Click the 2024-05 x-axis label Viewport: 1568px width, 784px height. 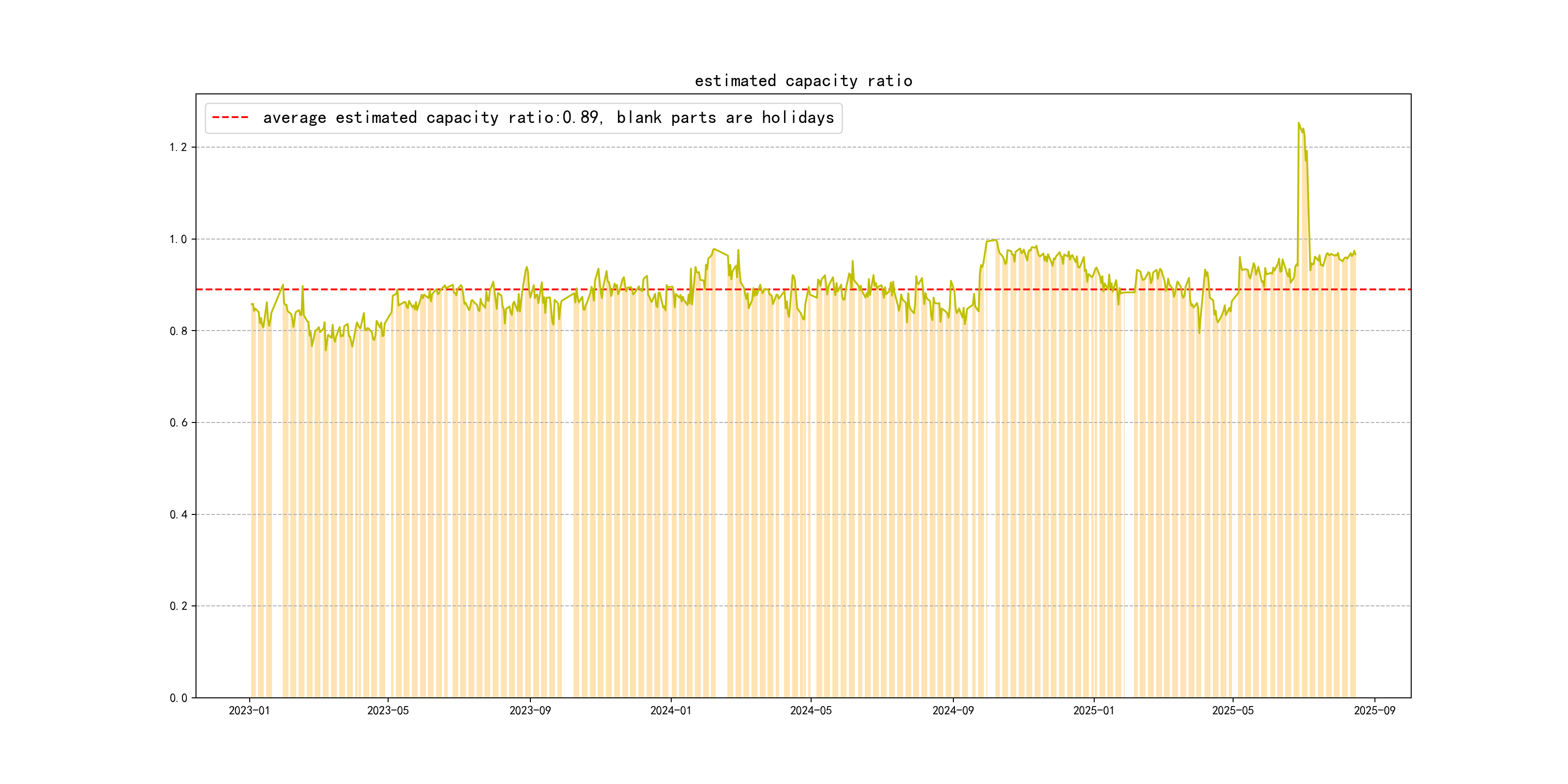click(x=810, y=710)
